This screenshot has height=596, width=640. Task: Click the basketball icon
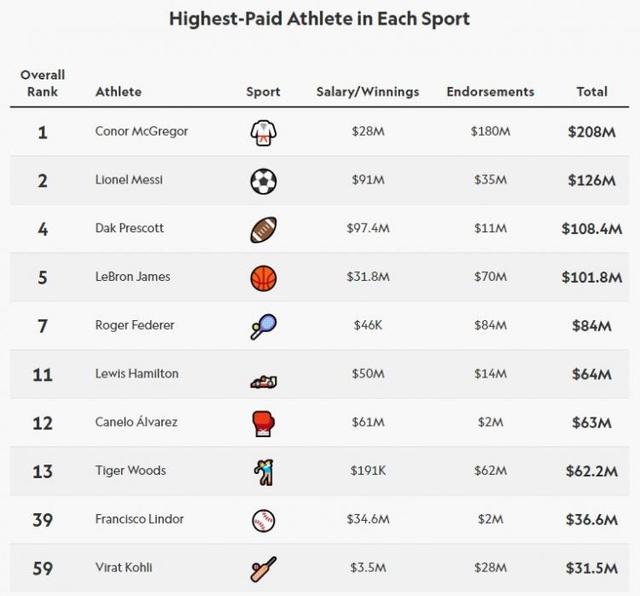coord(263,277)
